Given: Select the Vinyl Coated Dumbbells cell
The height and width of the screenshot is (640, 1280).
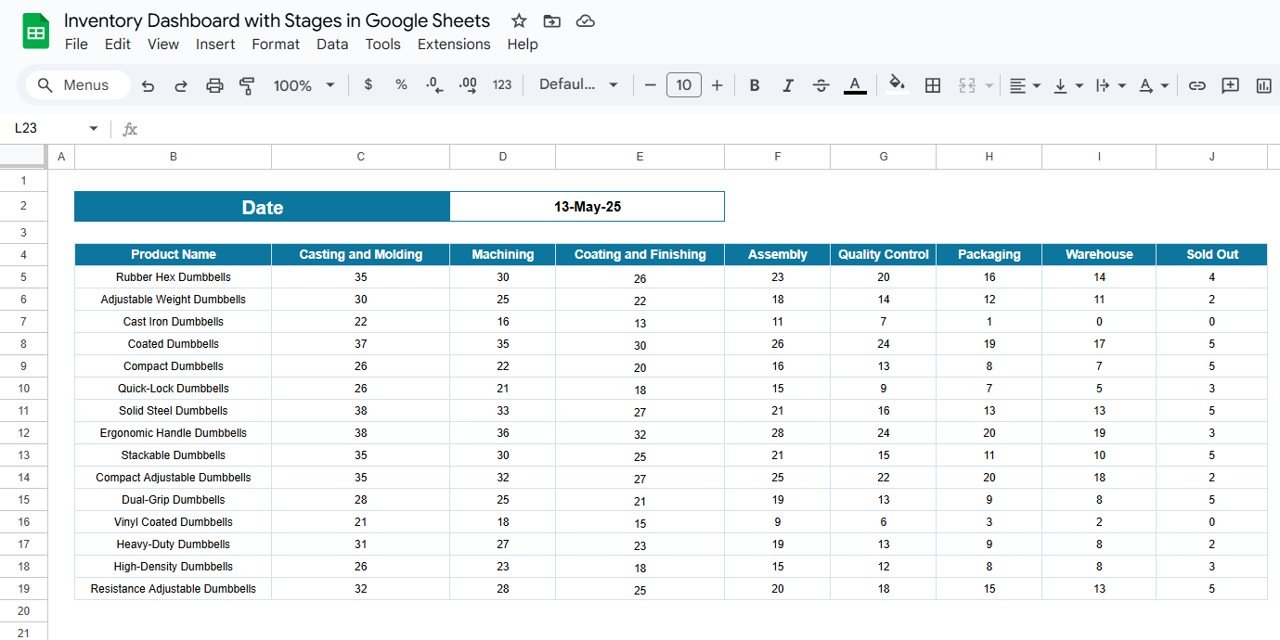Looking at the screenshot, I should point(173,522).
